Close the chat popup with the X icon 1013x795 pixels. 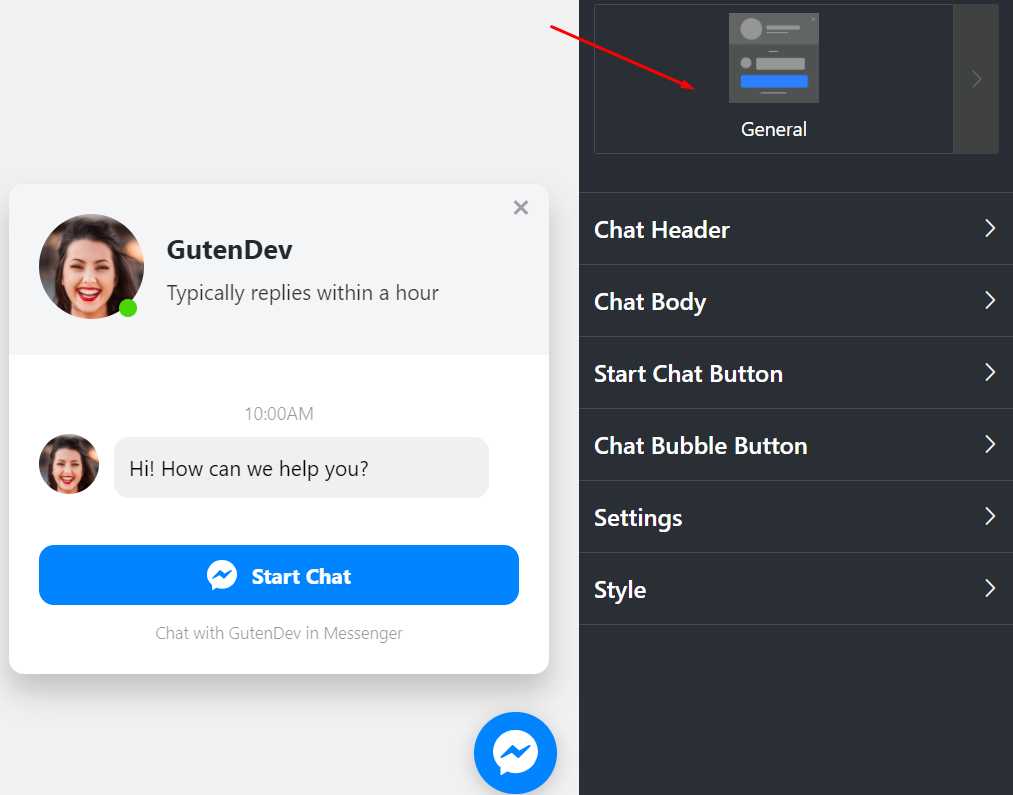point(521,207)
